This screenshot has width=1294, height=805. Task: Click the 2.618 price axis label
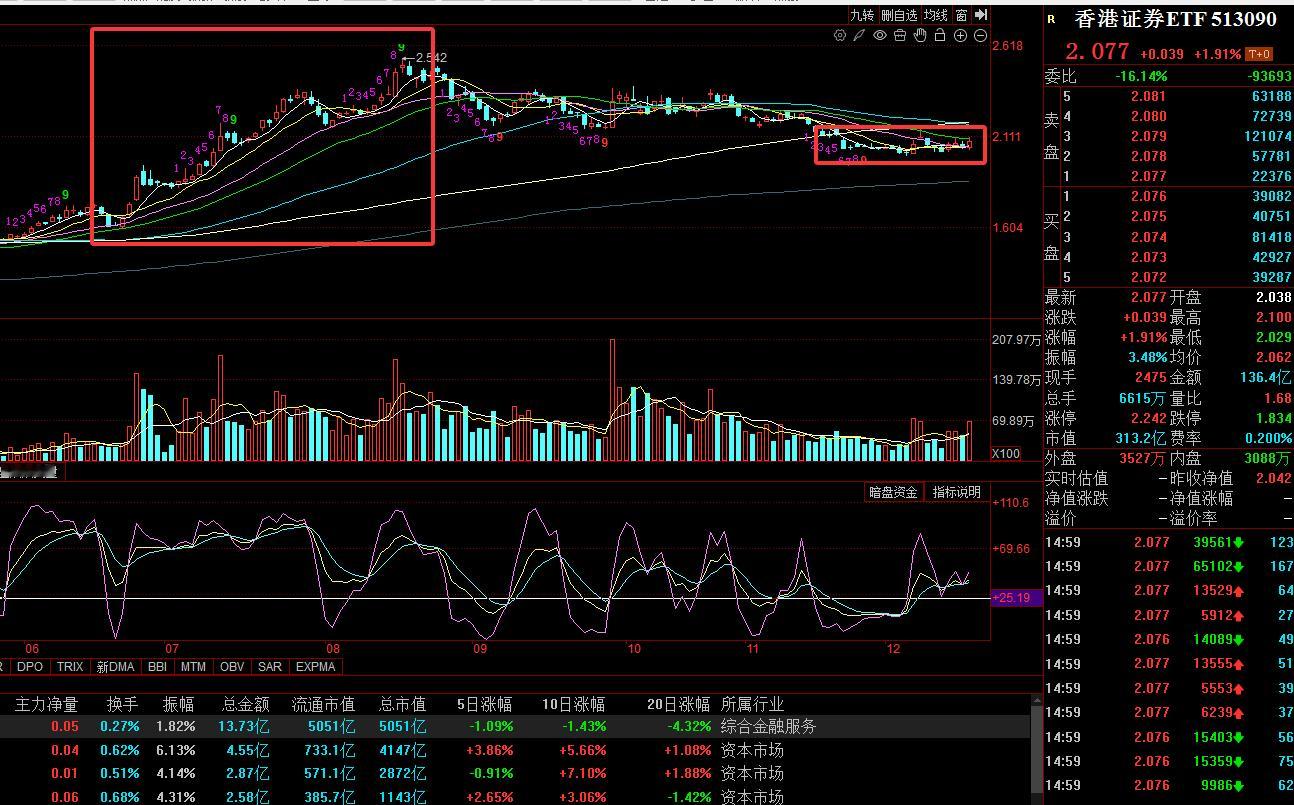click(1008, 45)
